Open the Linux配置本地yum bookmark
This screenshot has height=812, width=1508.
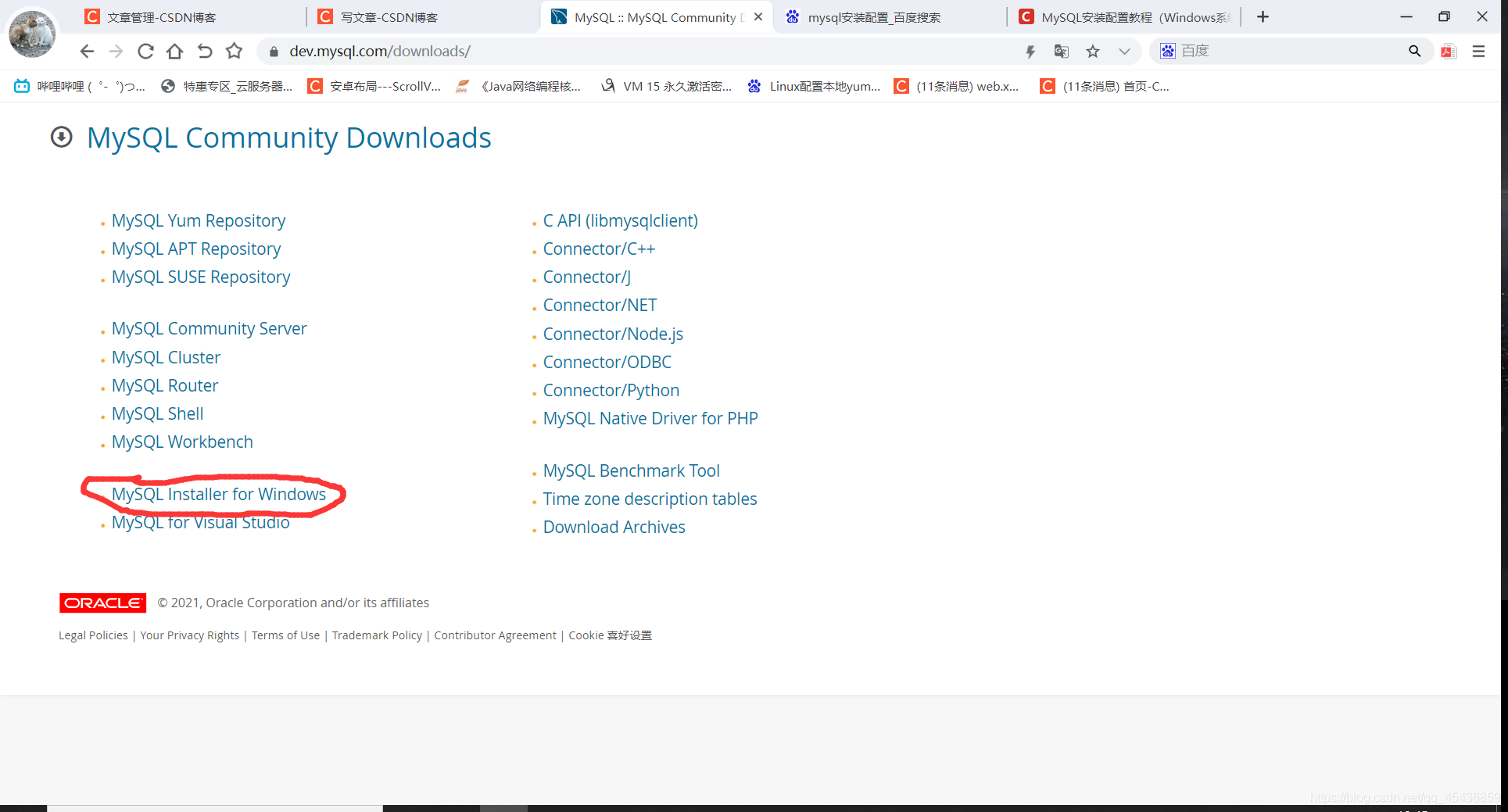coord(814,86)
